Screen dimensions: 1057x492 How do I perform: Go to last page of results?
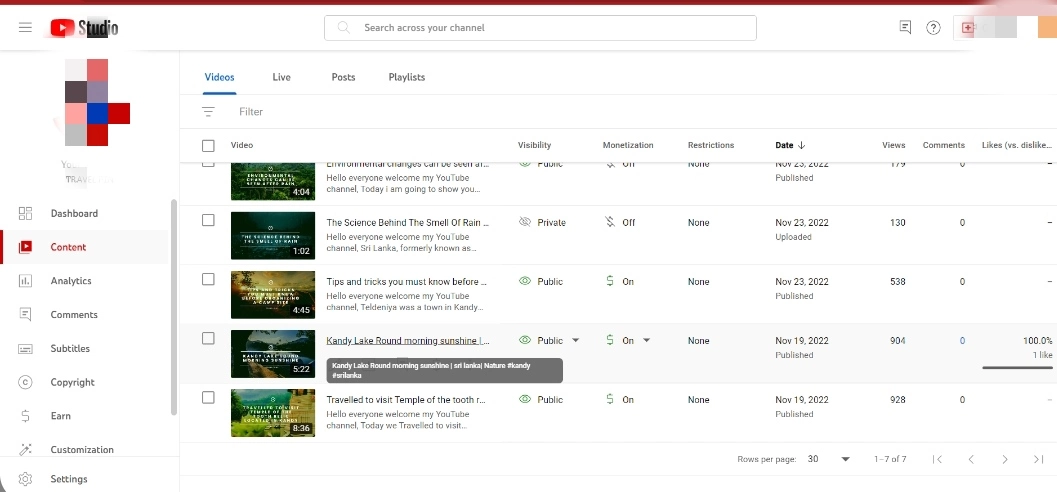click(1038, 459)
